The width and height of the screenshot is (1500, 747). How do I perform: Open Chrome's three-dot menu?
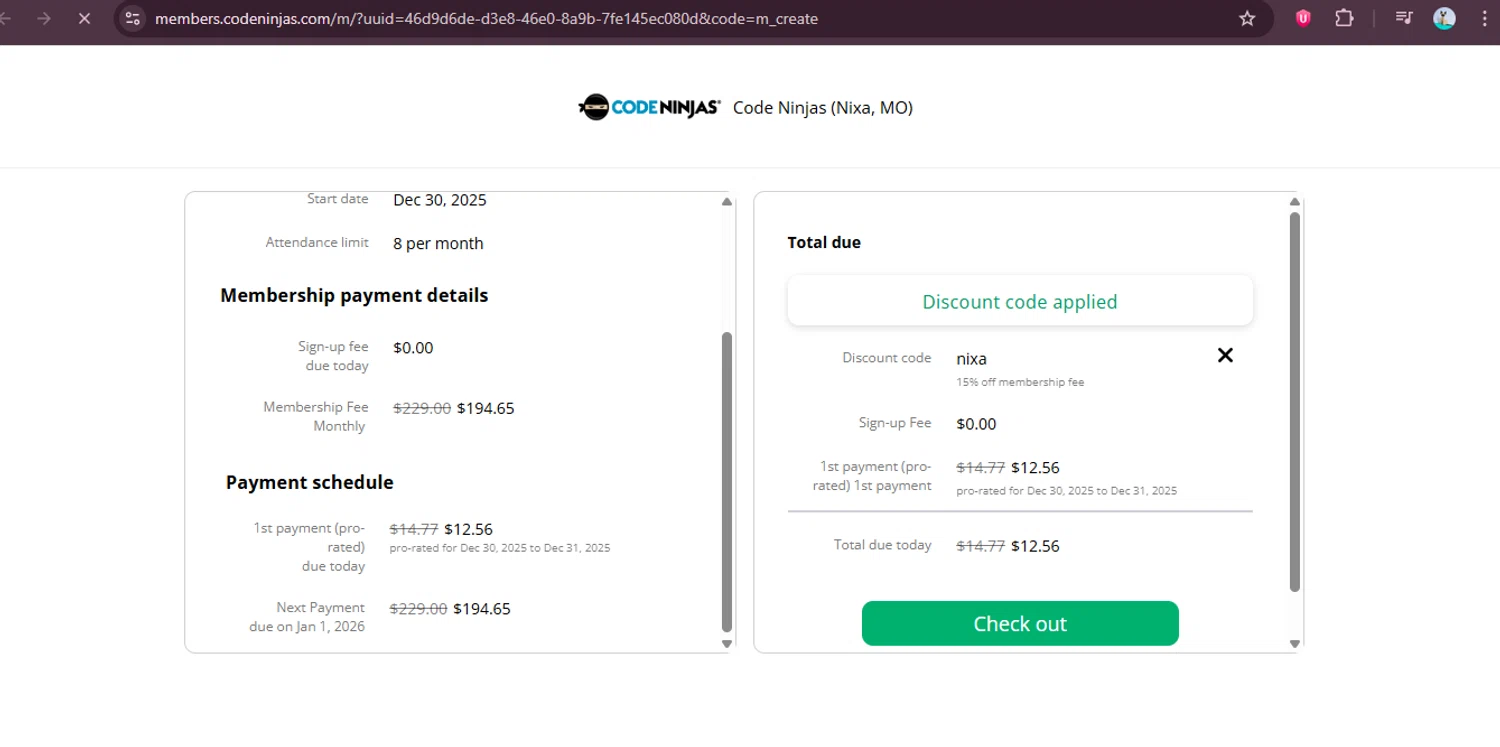[x=1483, y=18]
